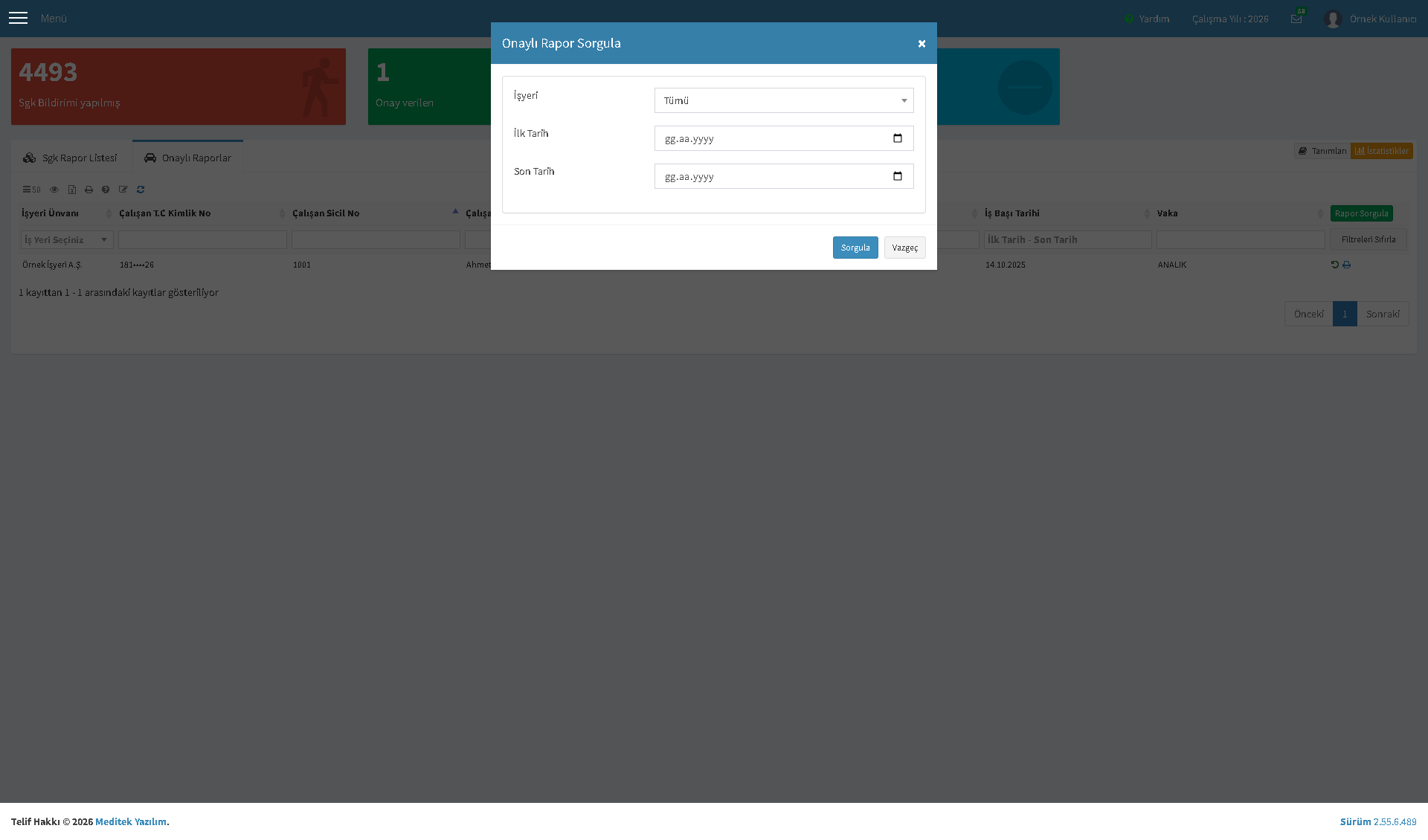Expand the İşyeri Tümü dropdown
This screenshot has width=1428, height=840.
pos(784,100)
